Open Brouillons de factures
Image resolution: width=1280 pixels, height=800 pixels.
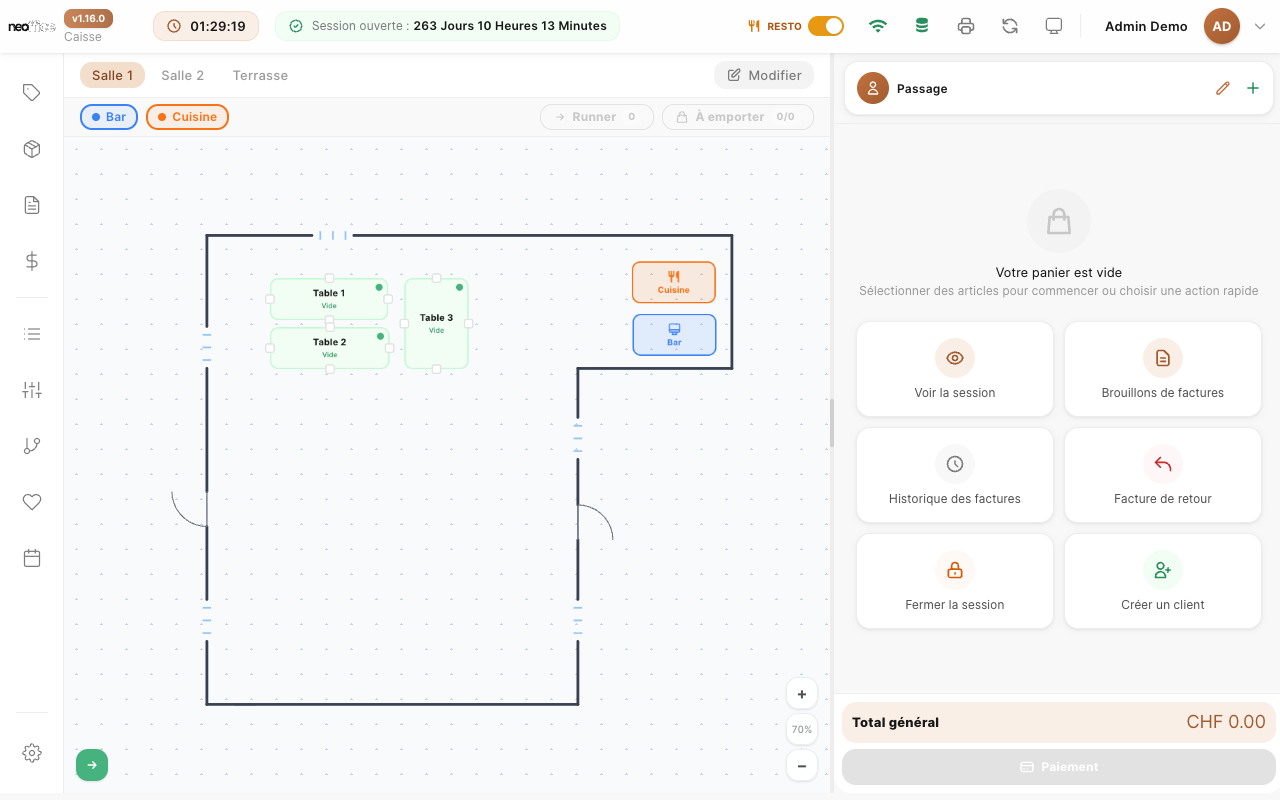1163,369
